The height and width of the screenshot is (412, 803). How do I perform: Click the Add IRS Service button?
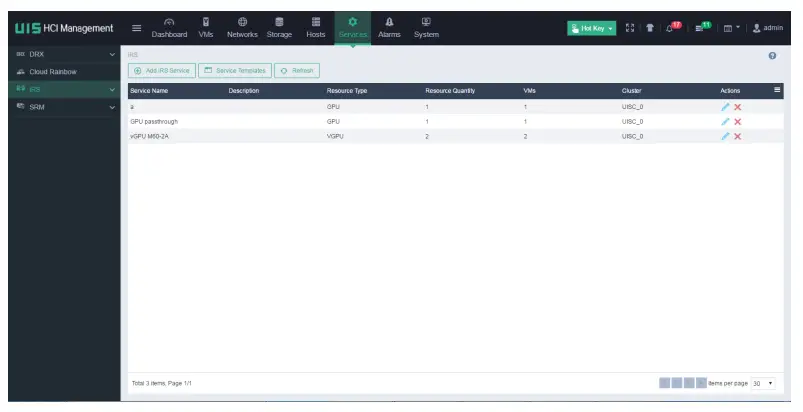(x=162, y=71)
